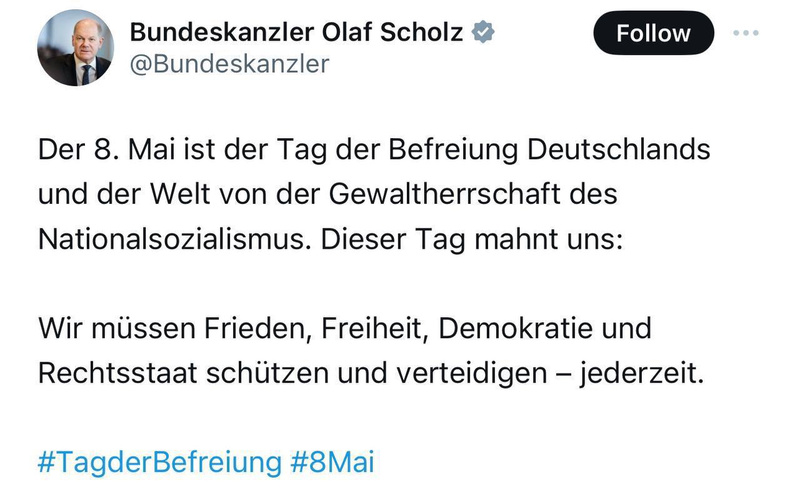Open the Bundeskanzler Olaf Scholz display name
This screenshot has width=800, height=495.
(x=296, y=32)
